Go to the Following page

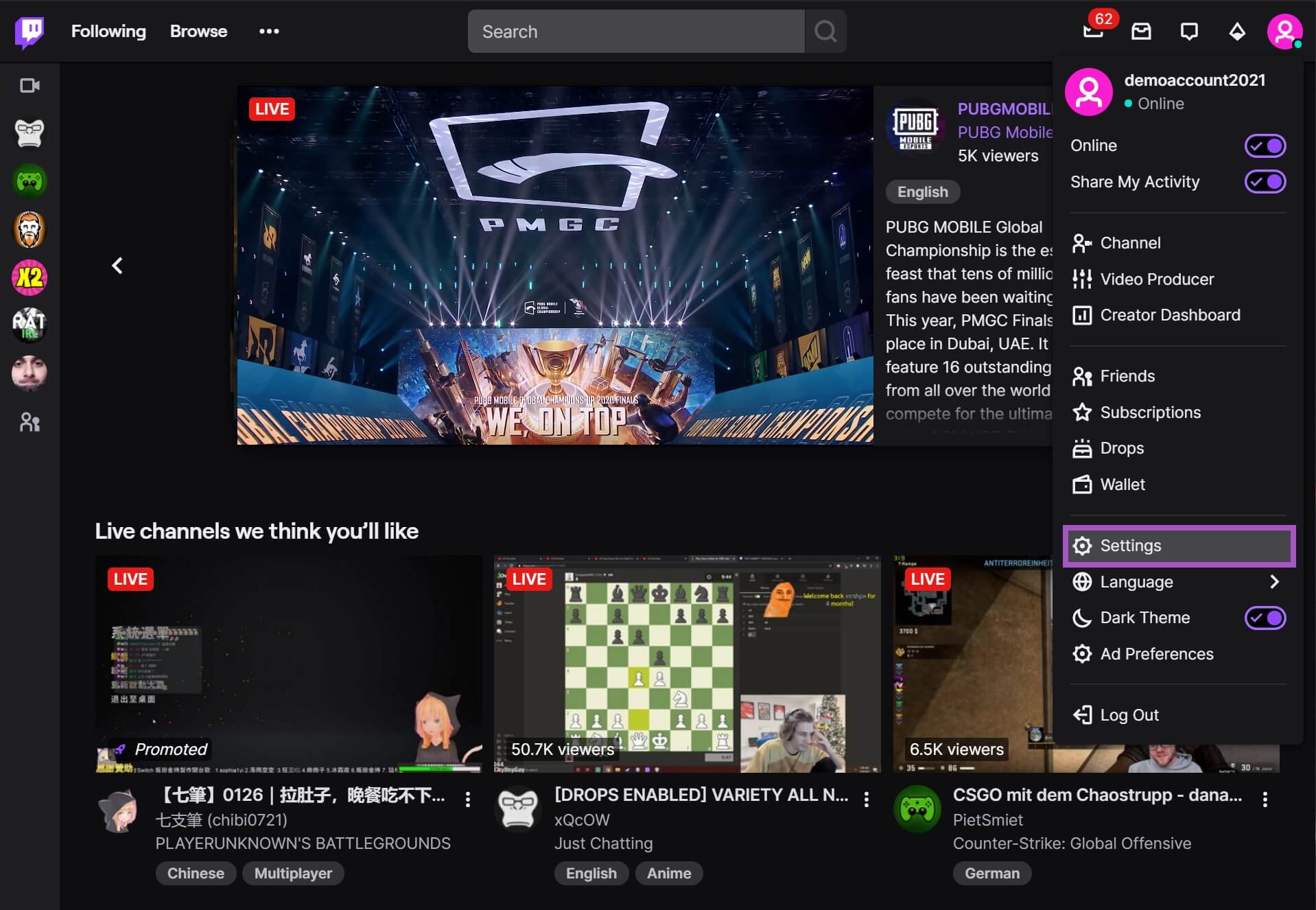(x=108, y=32)
